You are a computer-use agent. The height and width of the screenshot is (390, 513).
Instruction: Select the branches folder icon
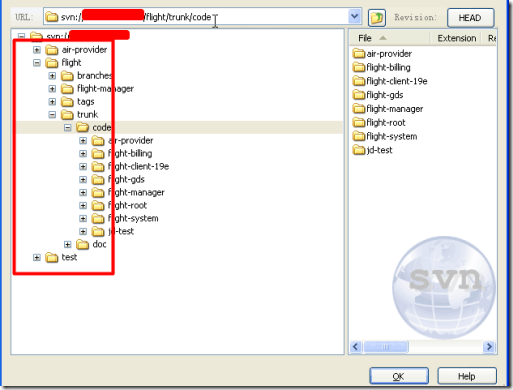tap(67, 76)
